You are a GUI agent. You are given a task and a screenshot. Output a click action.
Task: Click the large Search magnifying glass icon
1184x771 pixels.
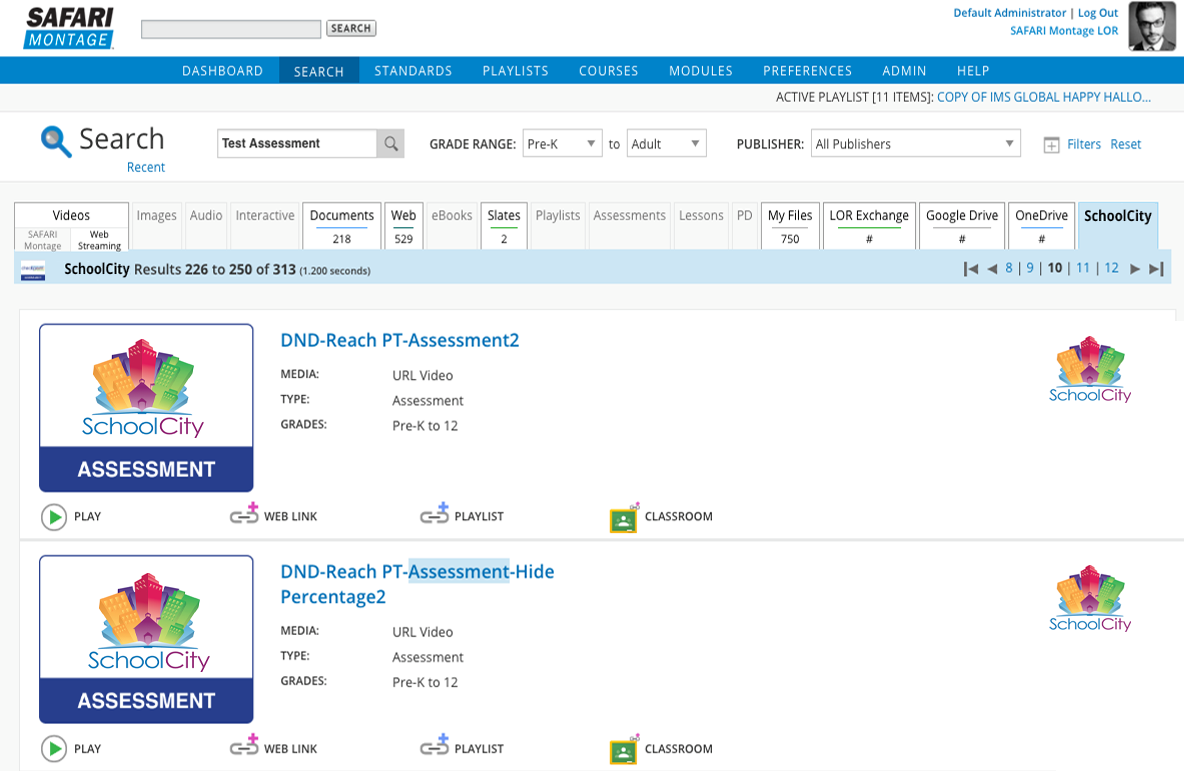[56, 141]
